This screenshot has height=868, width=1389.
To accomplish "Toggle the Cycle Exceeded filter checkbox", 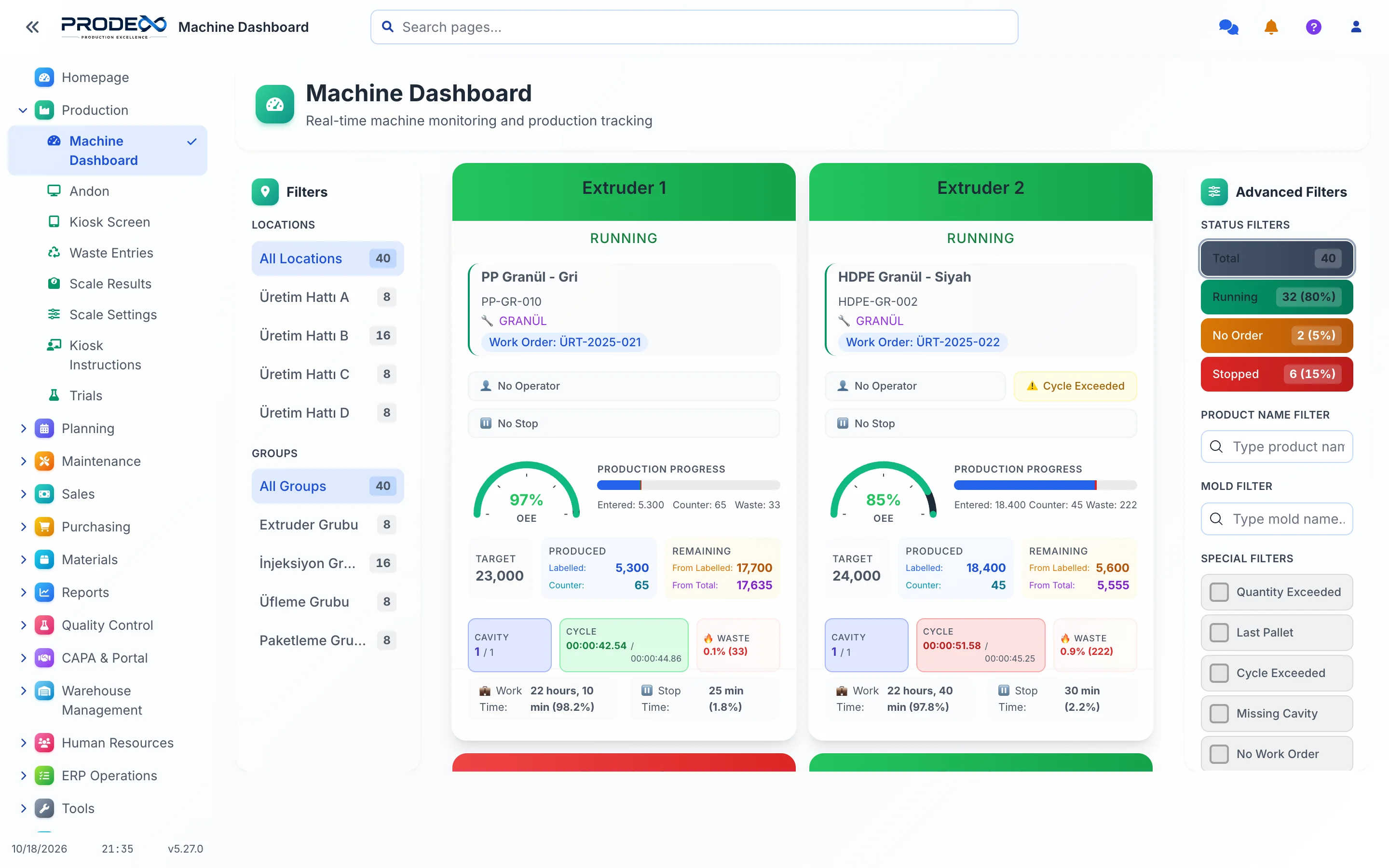I will click(x=1219, y=673).
